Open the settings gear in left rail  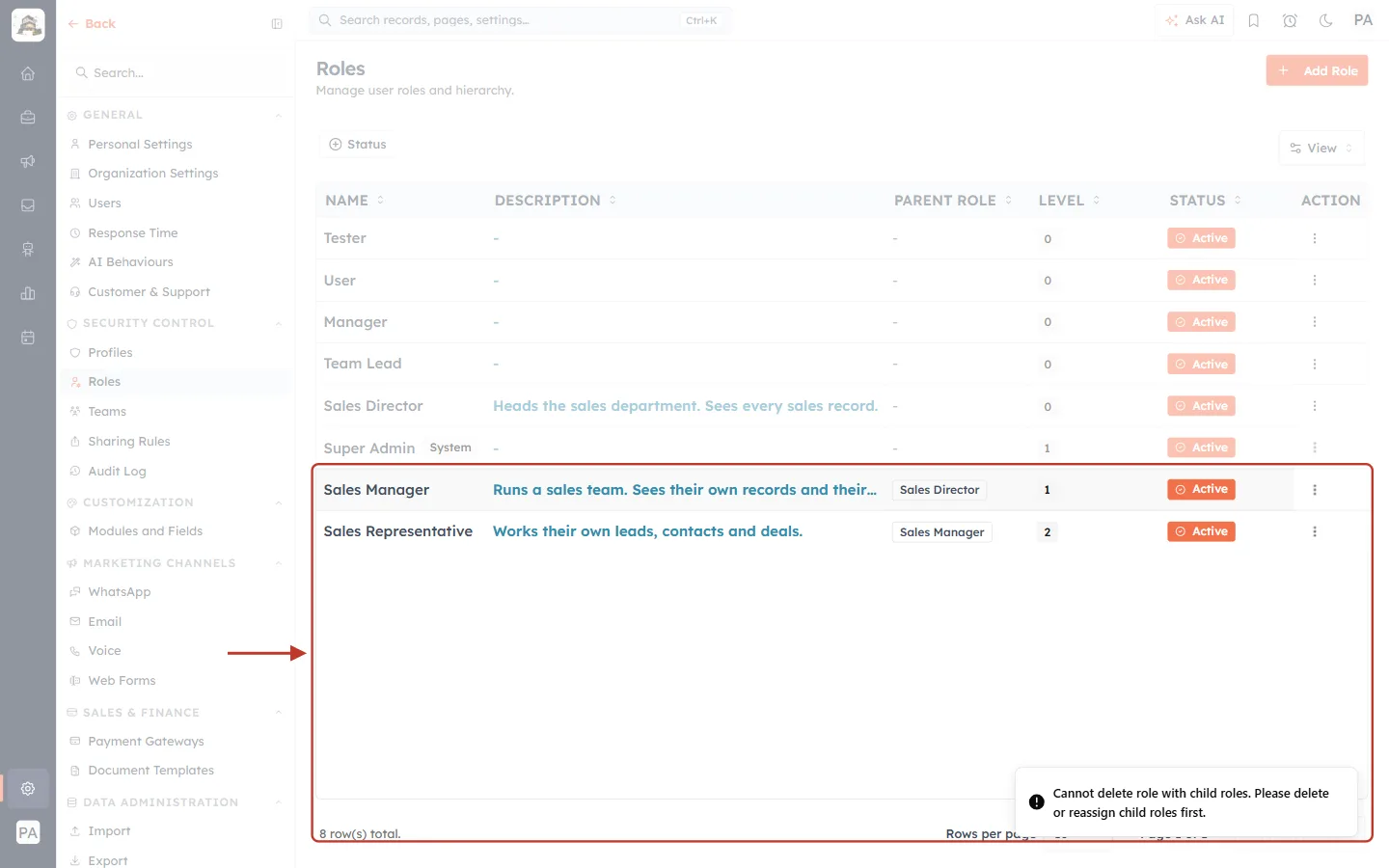click(x=28, y=788)
